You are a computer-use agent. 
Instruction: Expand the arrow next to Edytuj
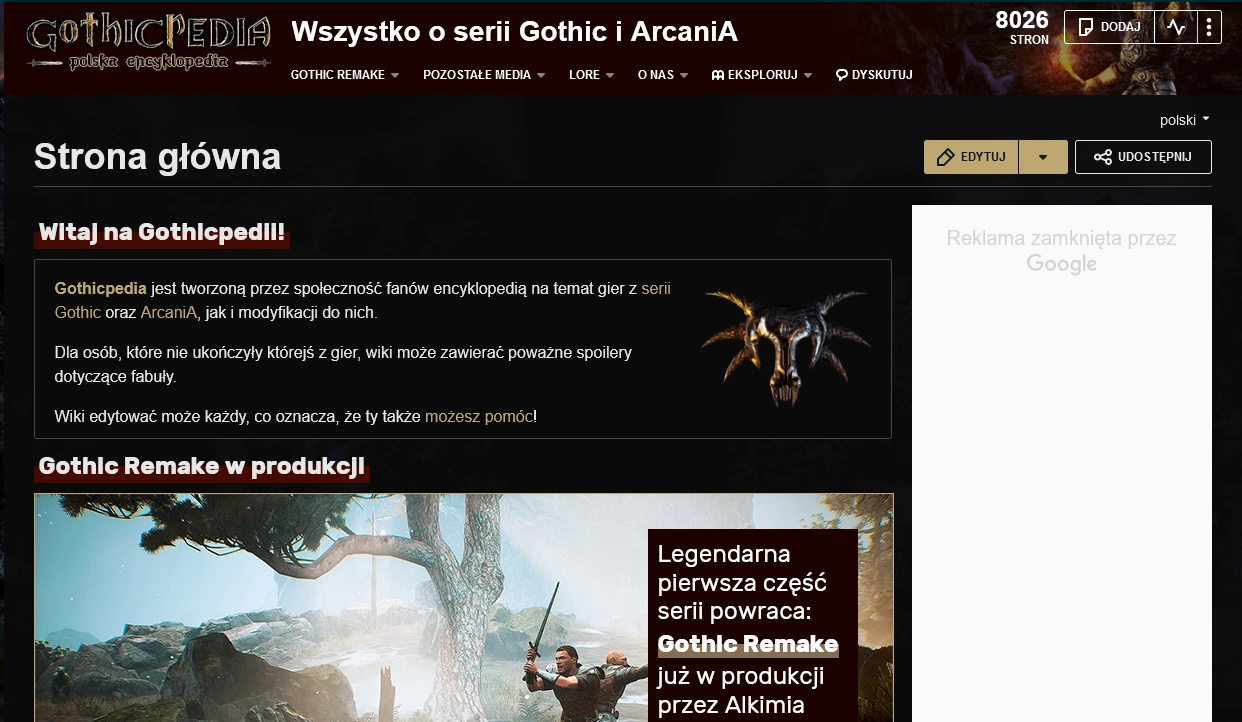(x=1044, y=157)
